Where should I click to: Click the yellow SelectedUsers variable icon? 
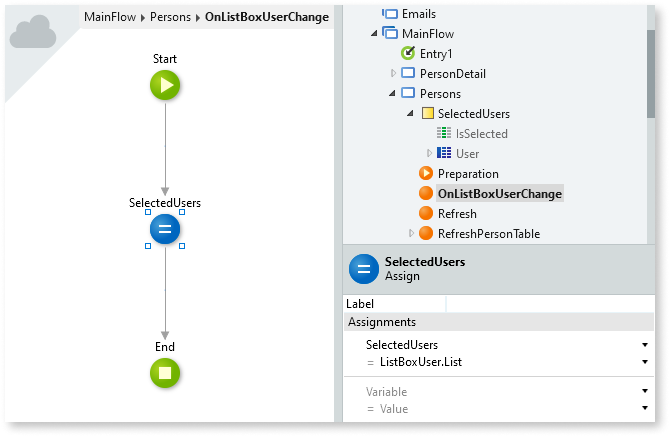[x=426, y=113]
